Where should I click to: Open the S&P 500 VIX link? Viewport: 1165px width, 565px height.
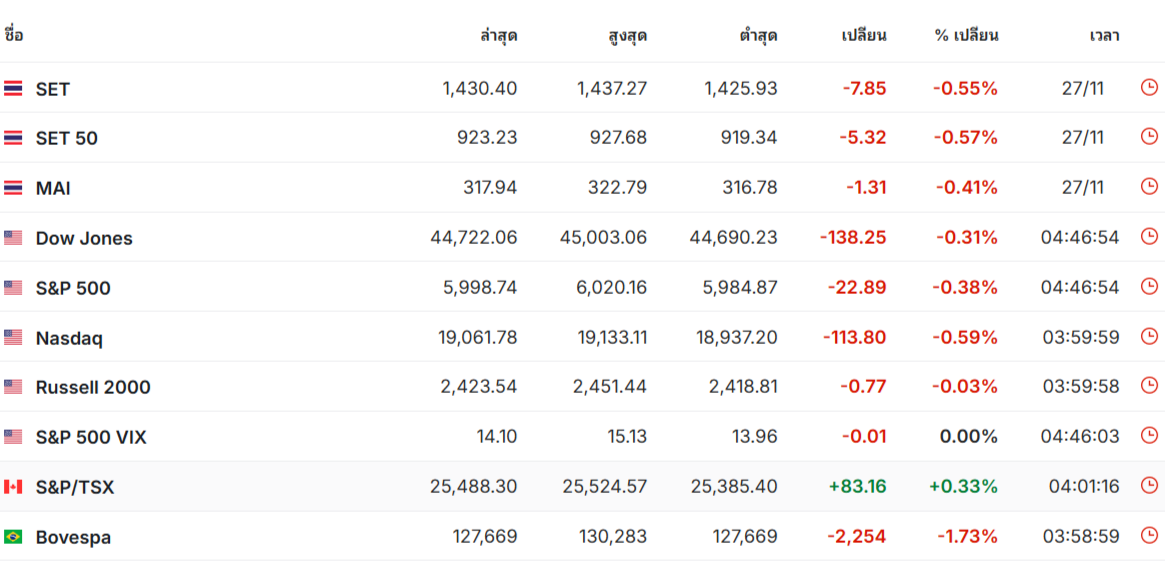click(91, 437)
